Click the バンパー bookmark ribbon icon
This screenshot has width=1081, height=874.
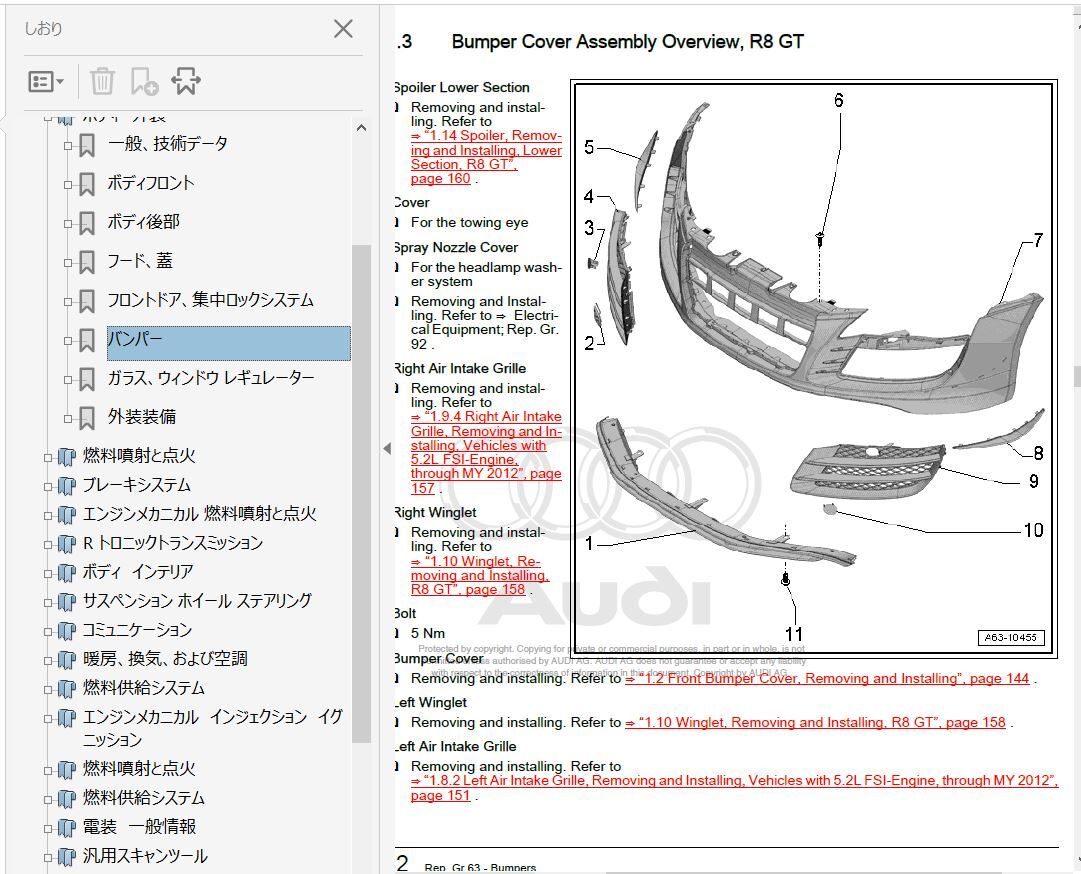87,340
